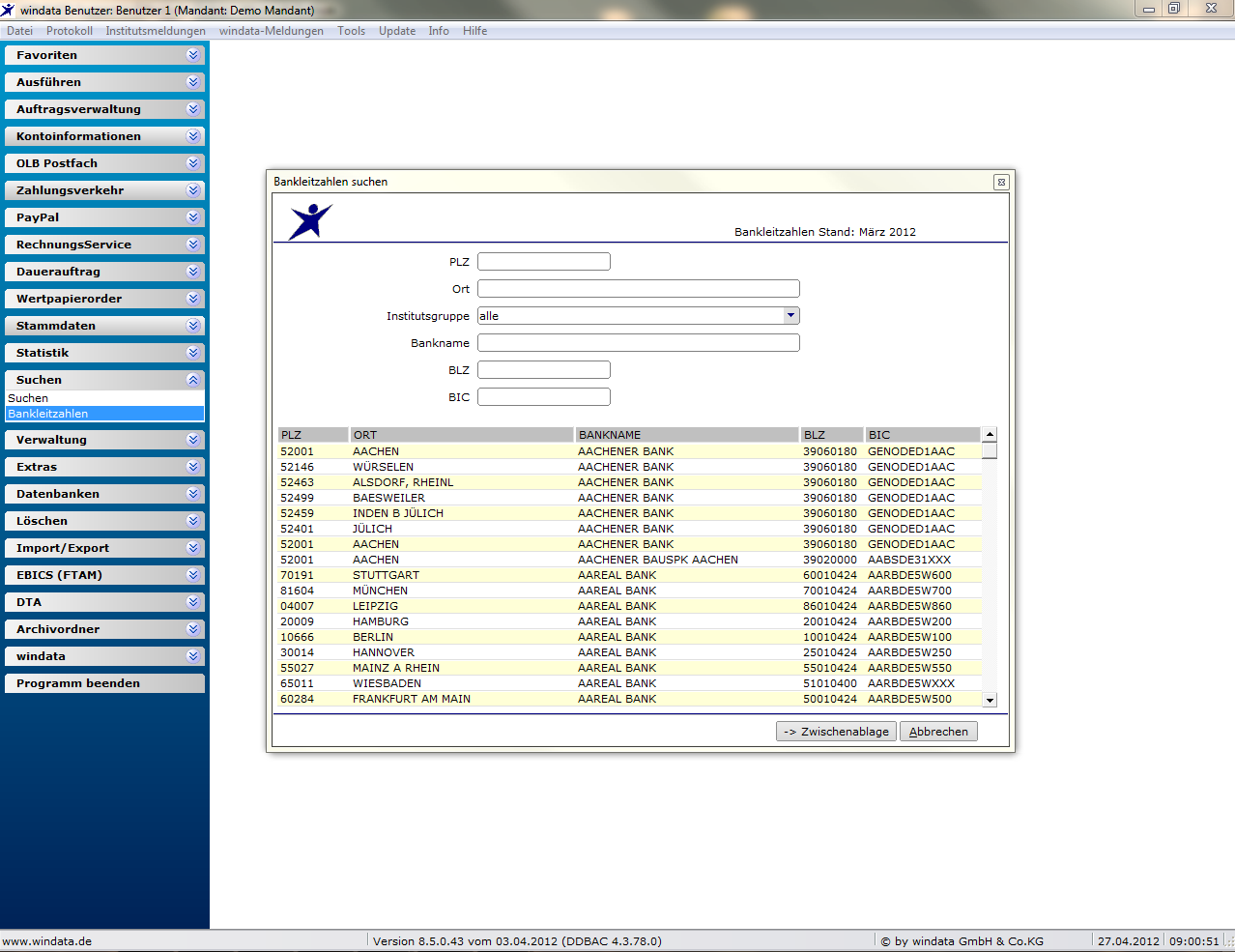Expand the Kontoinformationen section
Screen dimensions: 1235x952
coord(104,136)
